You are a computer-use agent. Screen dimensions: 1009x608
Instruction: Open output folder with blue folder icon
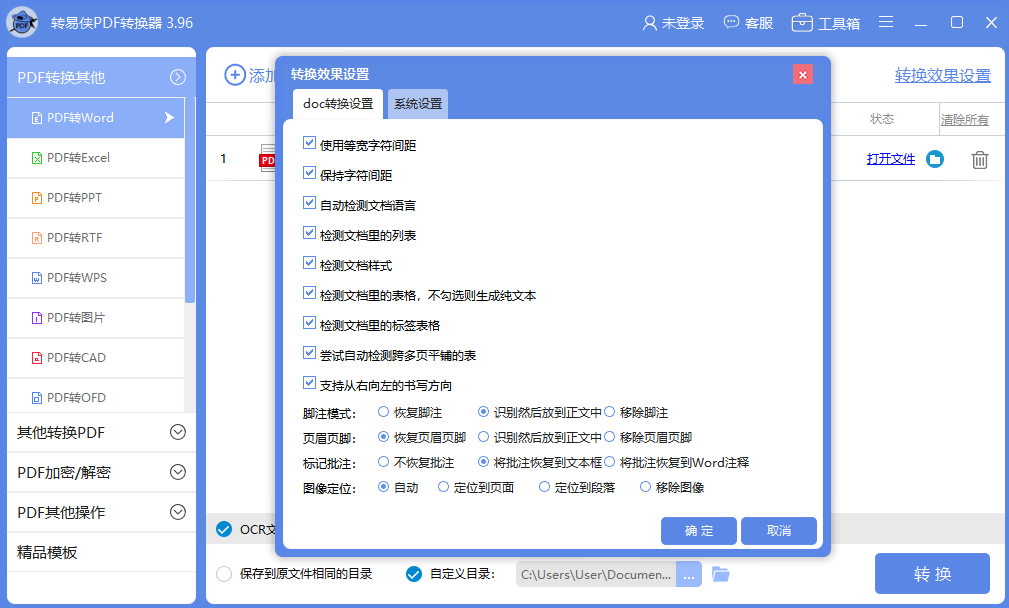point(934,159)
